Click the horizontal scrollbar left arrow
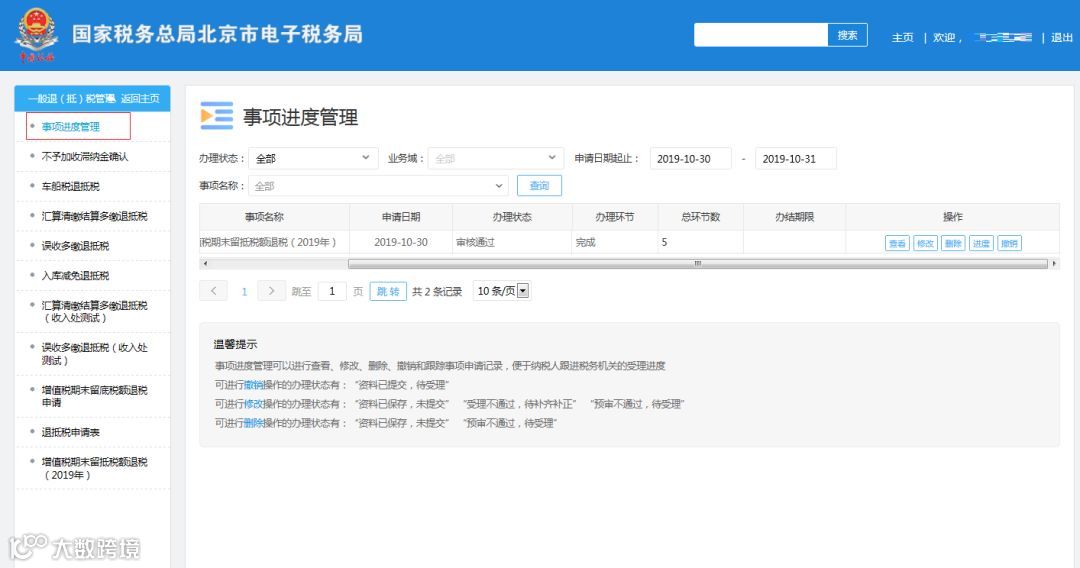 [205, 264]
